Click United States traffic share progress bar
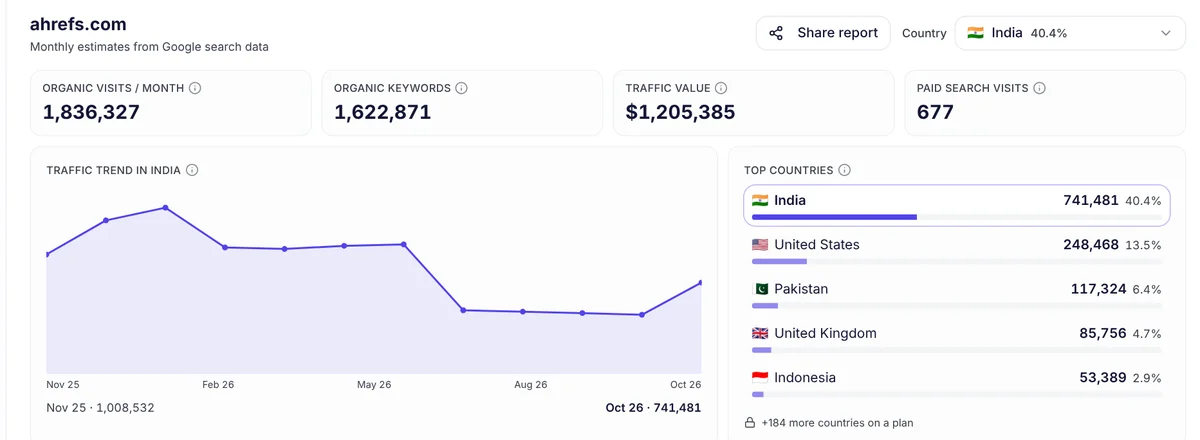This screenshot has width=1200, height=440. point(957,261)
